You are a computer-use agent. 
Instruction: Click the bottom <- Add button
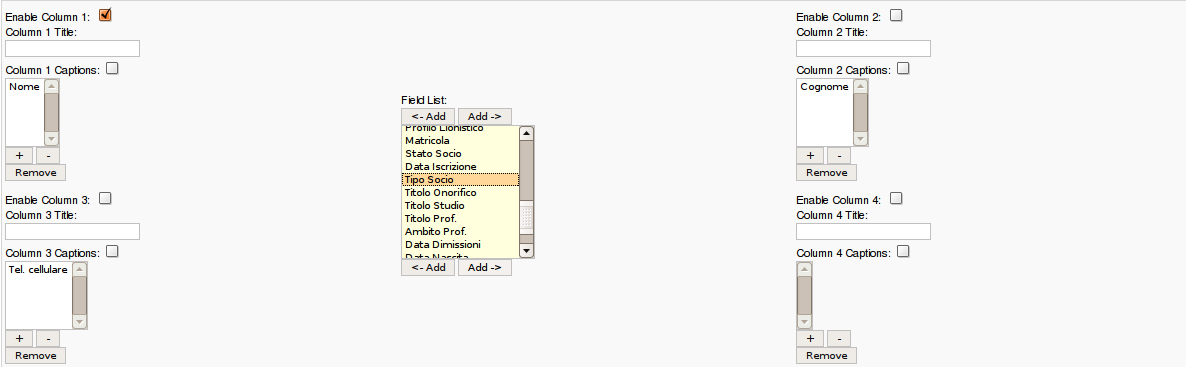click(x=428, y=267)
